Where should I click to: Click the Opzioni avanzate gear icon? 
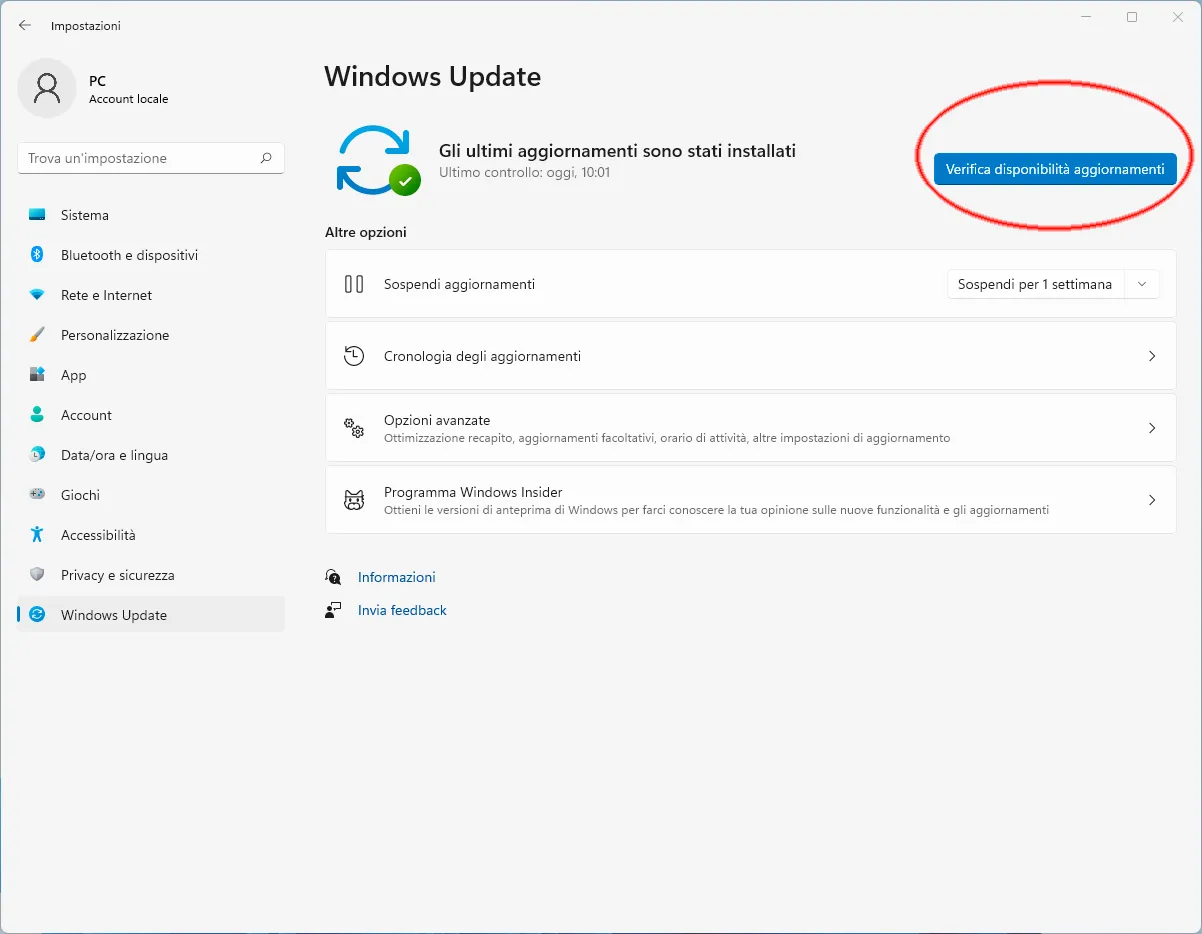point(354,428)
